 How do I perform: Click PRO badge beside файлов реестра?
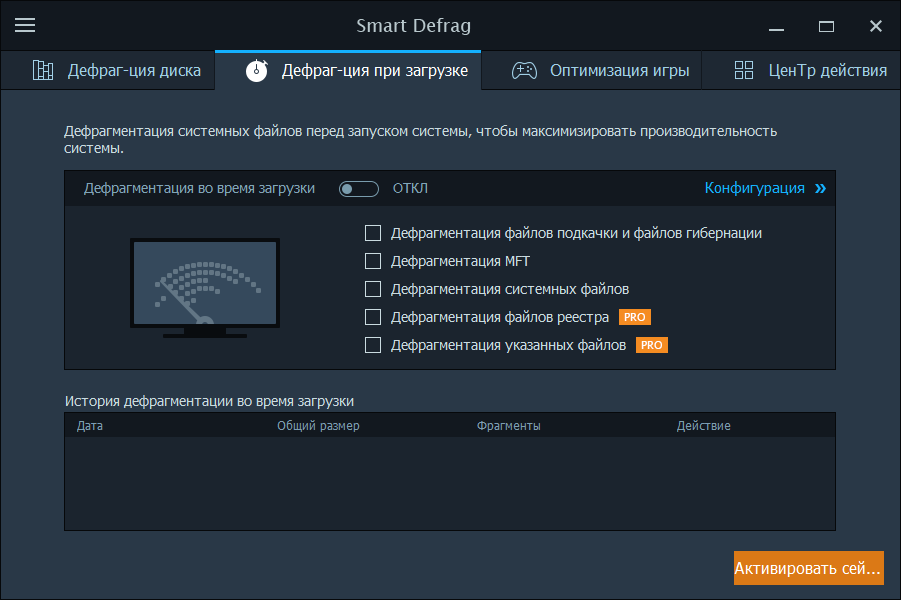(x=634, y=317)
